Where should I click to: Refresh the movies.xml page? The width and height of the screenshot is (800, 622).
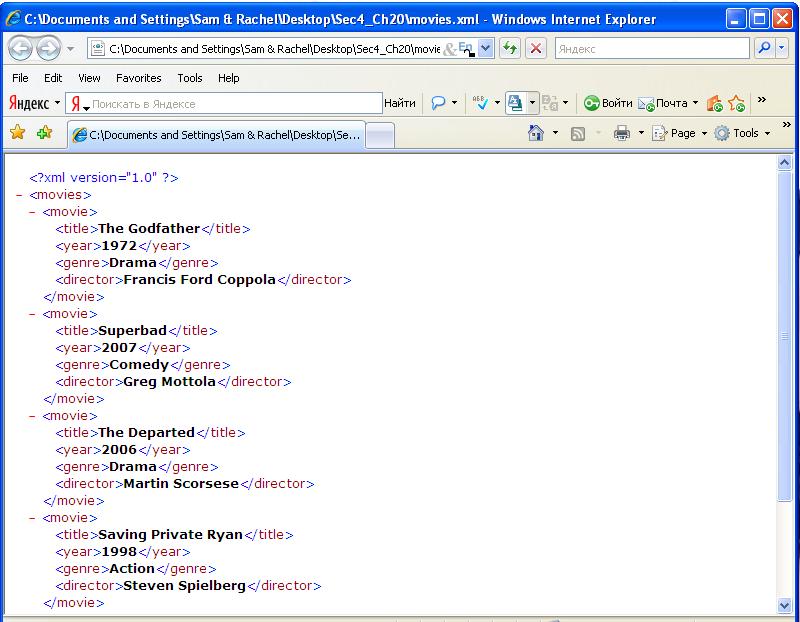click(x=508, y=47)
